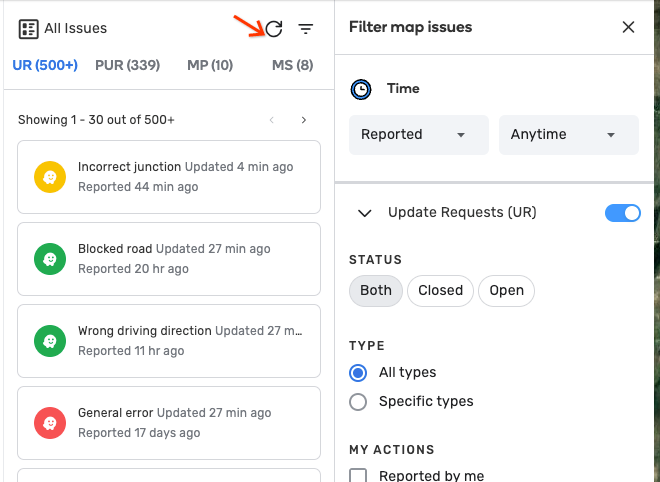Open the filter list icon
This screenshot has width=660, height=482.
point(306,29)
